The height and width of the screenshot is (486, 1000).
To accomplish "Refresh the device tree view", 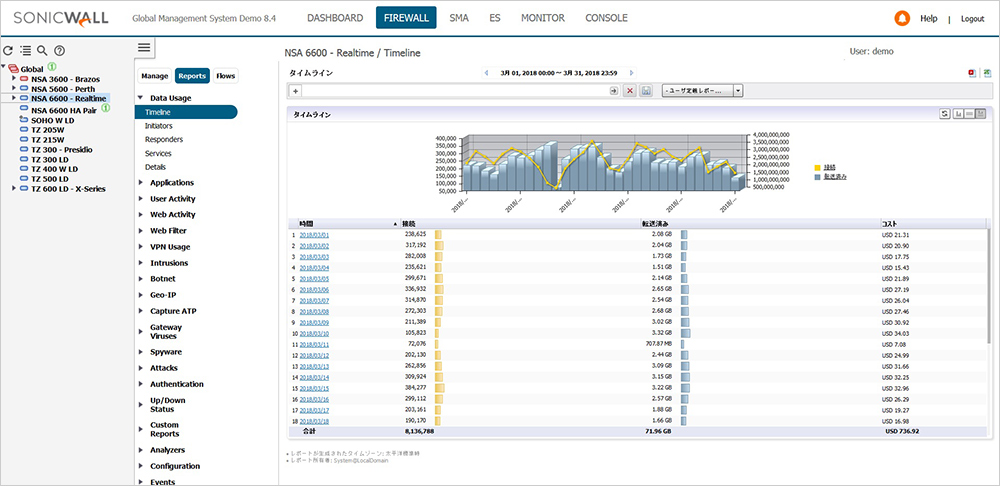I will (8, 50).
